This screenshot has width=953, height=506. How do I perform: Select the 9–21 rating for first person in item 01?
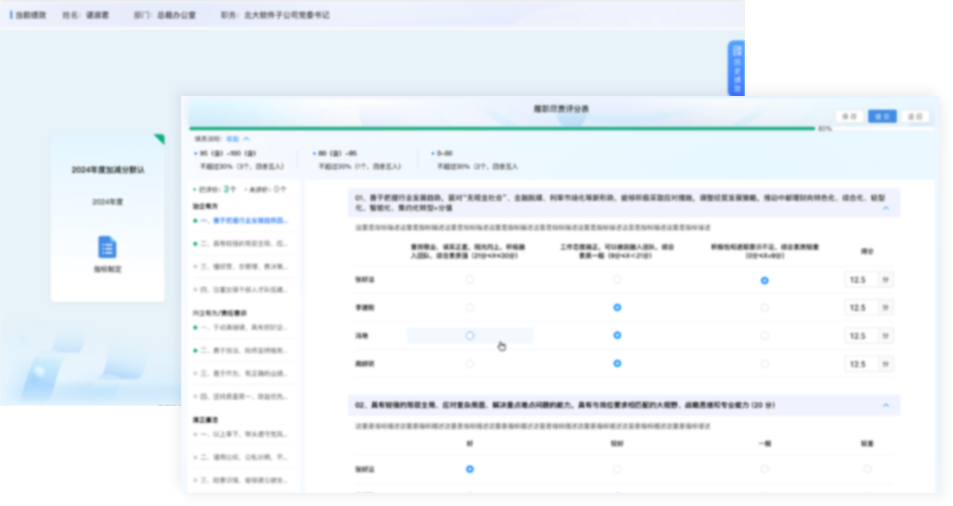(617, 279)
